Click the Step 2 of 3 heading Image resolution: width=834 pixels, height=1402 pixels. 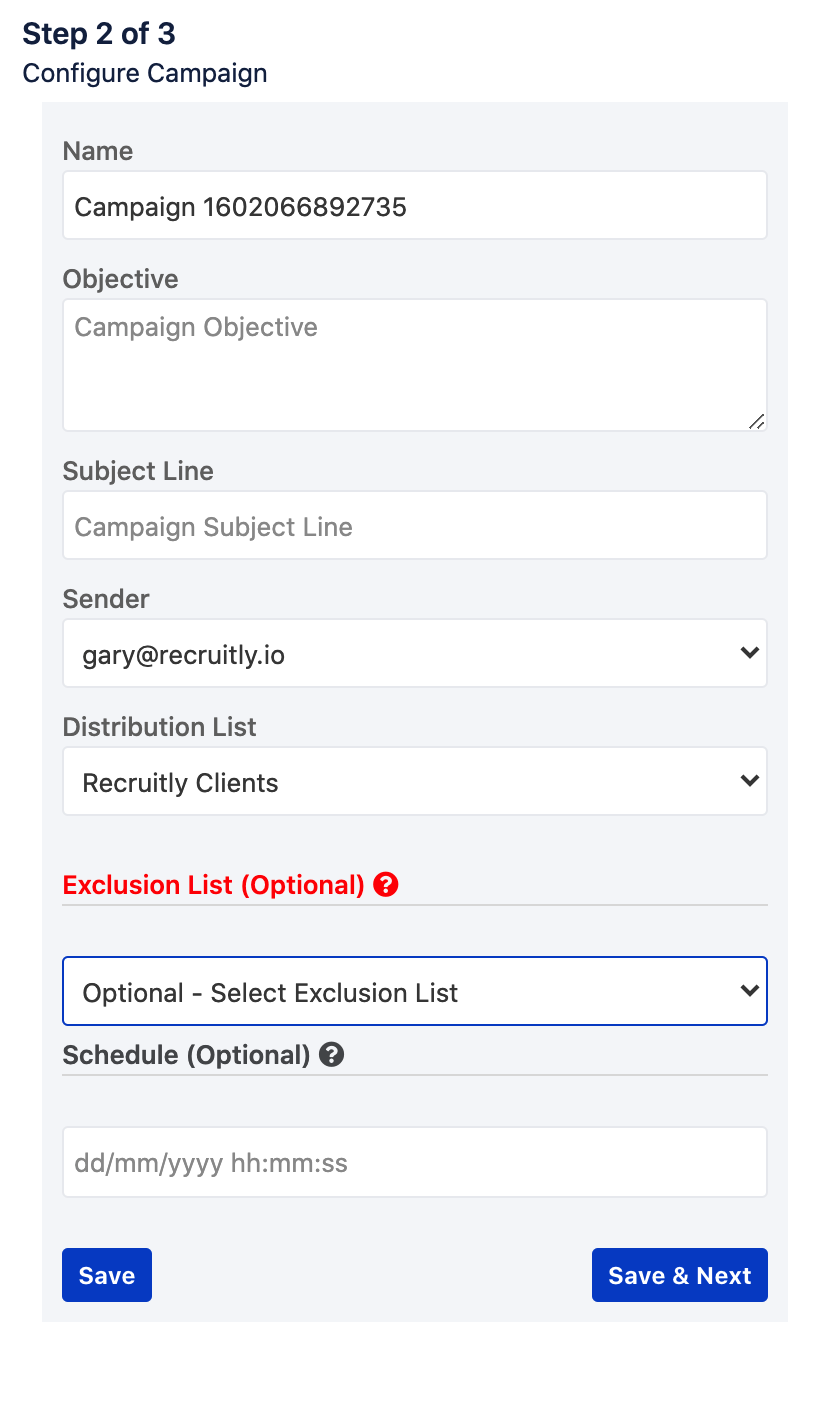(x=99, y=34)
